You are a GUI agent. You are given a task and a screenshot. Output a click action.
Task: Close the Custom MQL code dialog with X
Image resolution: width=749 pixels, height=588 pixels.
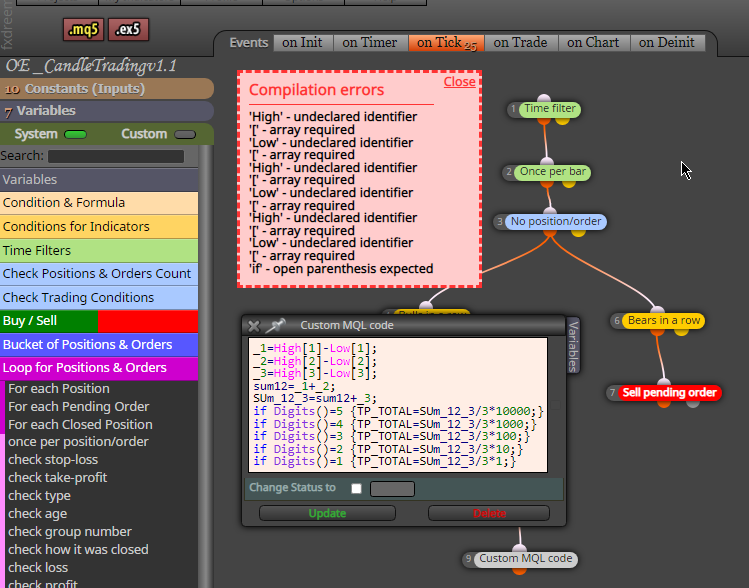coord(254,326)
